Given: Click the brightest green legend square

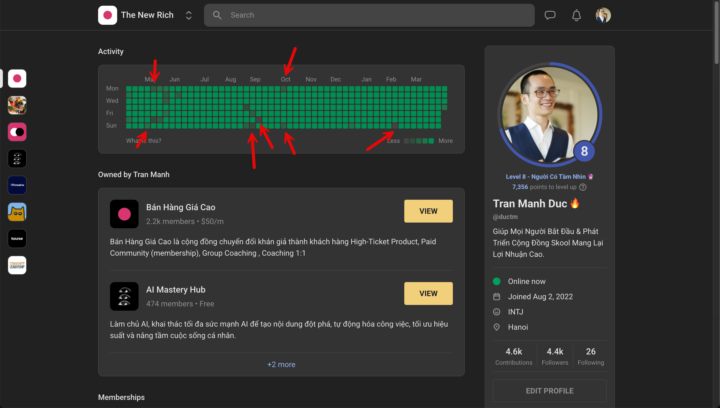Looking at the screenshot, I should click(x=431, y=141).
